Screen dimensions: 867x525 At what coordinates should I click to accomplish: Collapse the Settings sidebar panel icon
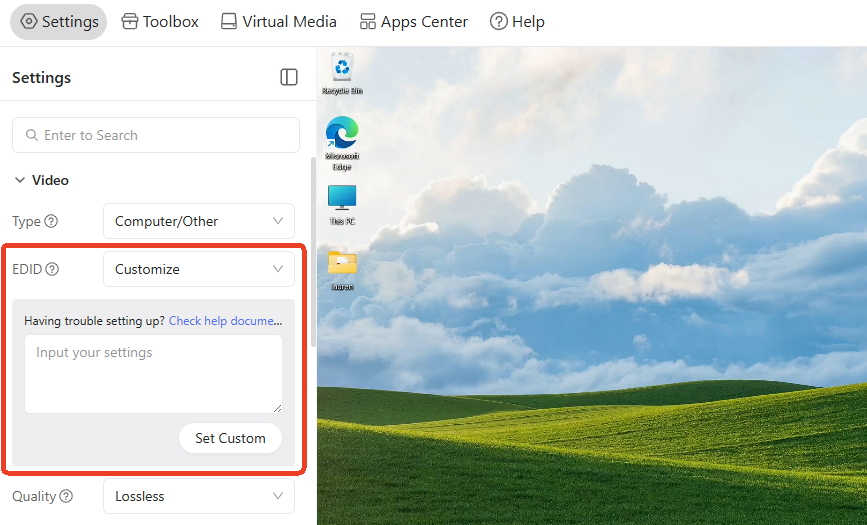(x=289, y=77)
